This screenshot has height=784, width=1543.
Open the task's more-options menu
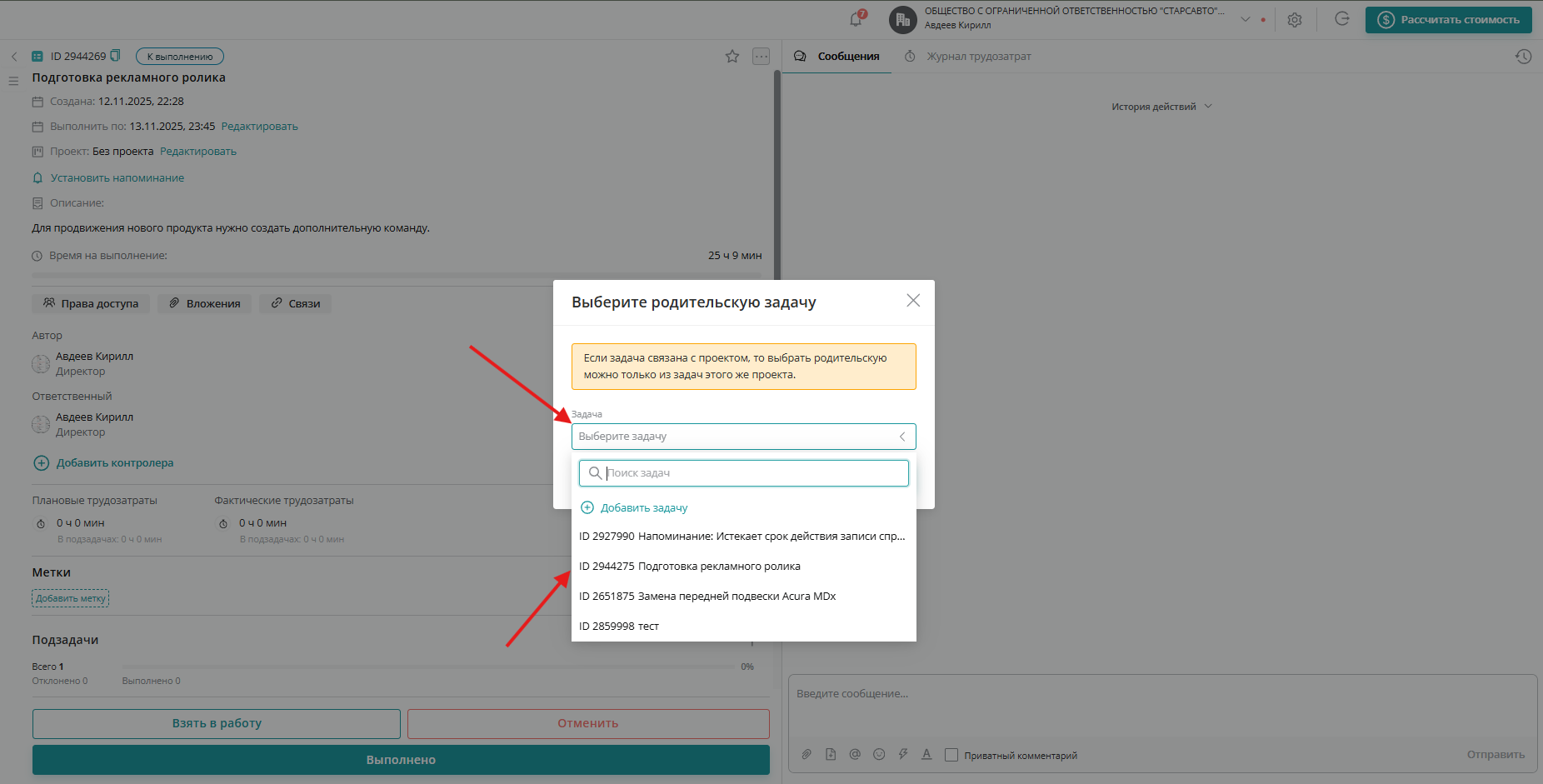[x=761, y=57]
